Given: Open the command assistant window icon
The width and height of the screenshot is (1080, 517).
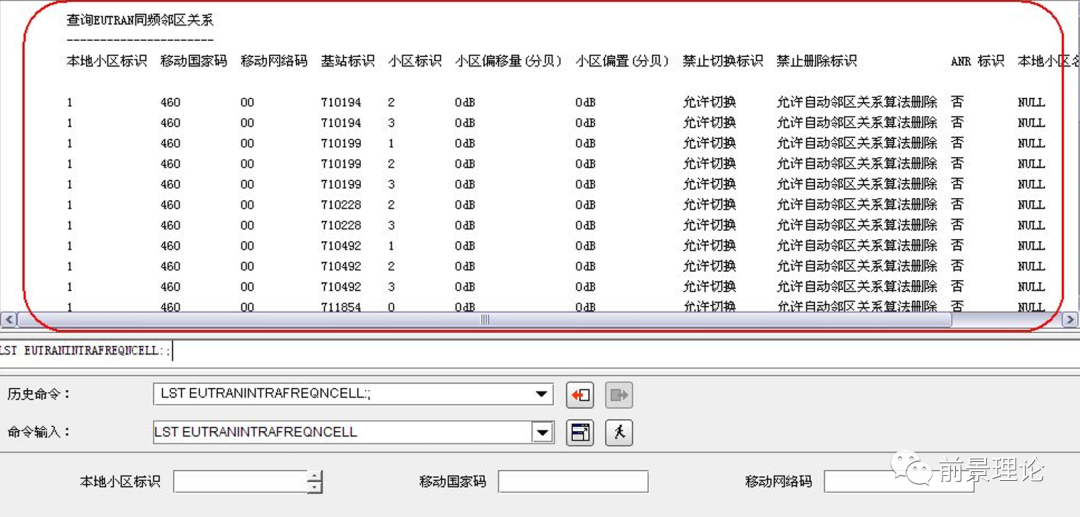Looking at the screenshot, I should 579,433.
